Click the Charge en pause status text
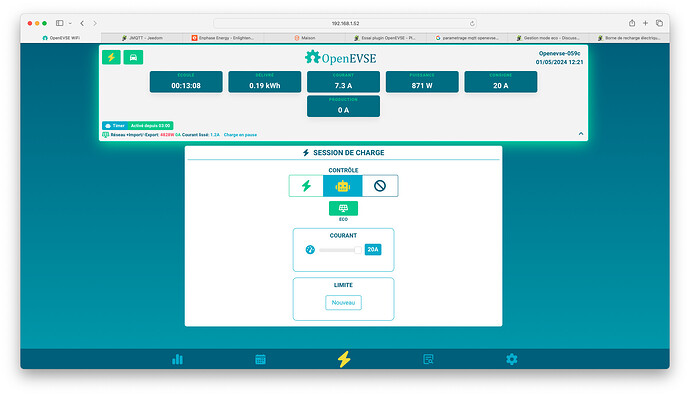The height and width of the screenshot is (396, 690). tap(240, 135)
